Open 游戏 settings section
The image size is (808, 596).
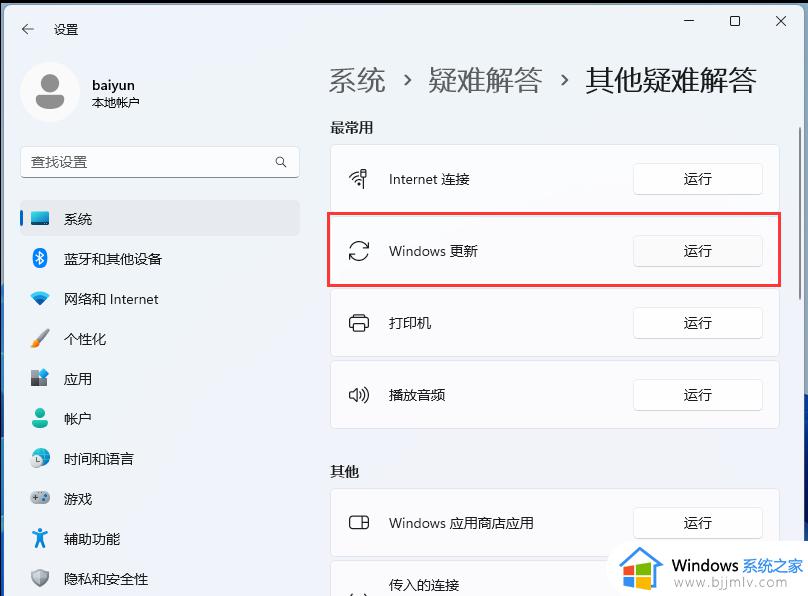click(x=160, y=498)
